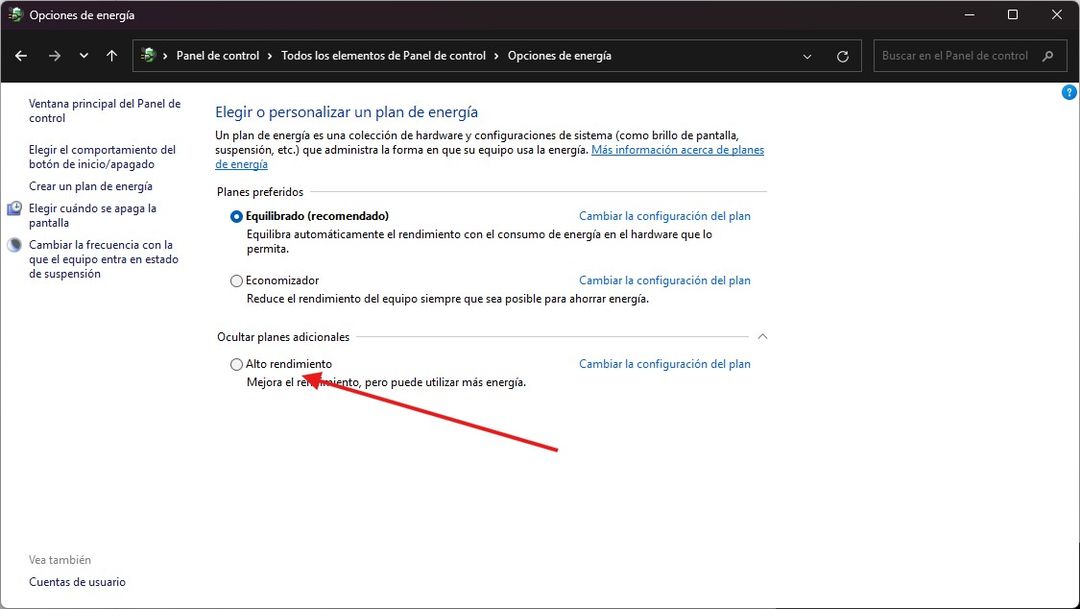Image resolution: width=1080 pixels, height=609 pixels.
Task: Click the Back navigation arrow
Action: (20, 55)
